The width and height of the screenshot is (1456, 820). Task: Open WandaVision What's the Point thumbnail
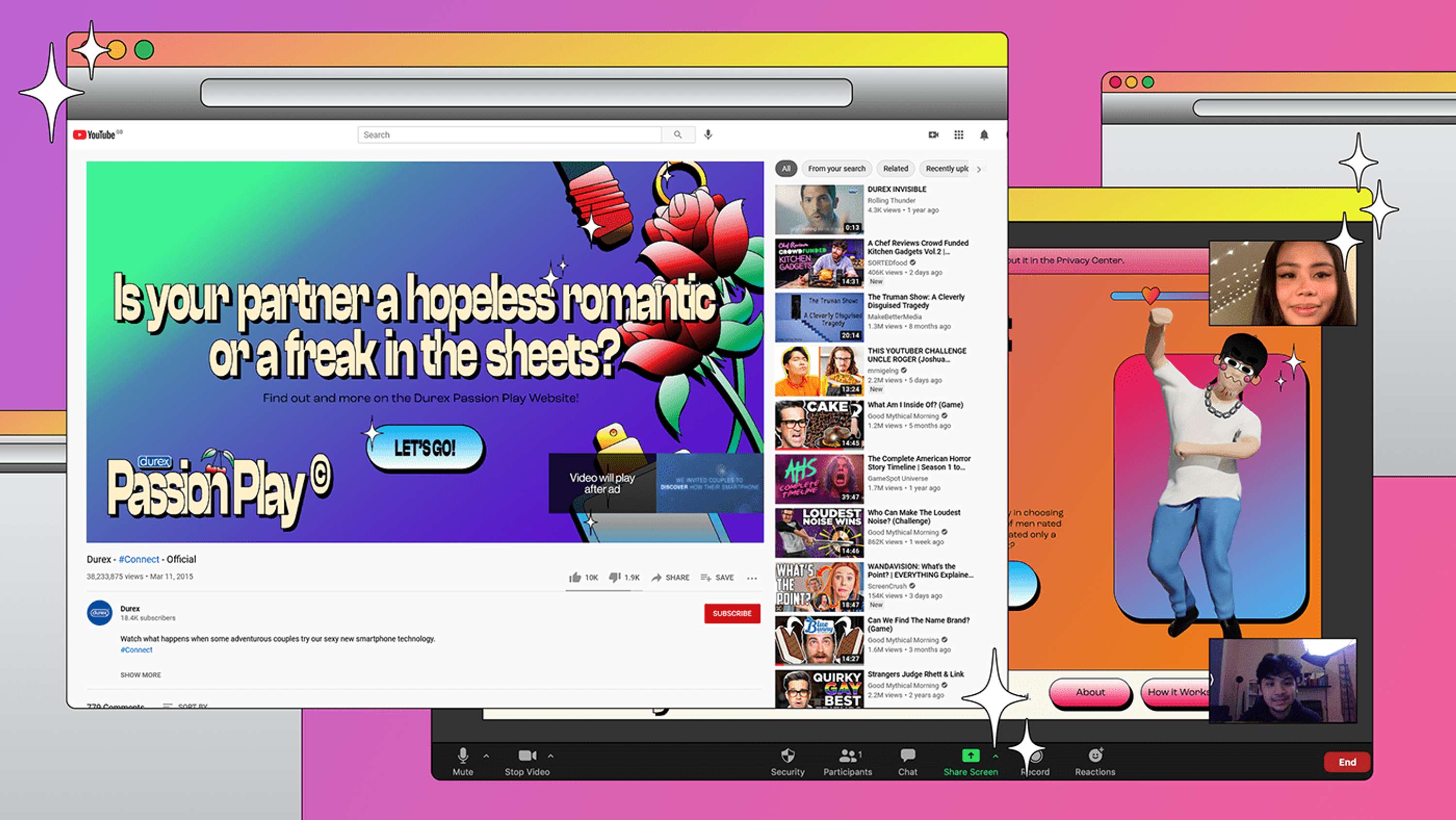coord(819,586)
